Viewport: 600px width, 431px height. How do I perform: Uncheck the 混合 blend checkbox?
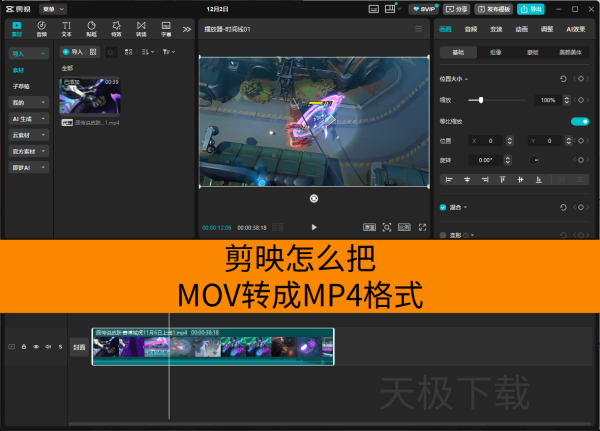(443, 207)
